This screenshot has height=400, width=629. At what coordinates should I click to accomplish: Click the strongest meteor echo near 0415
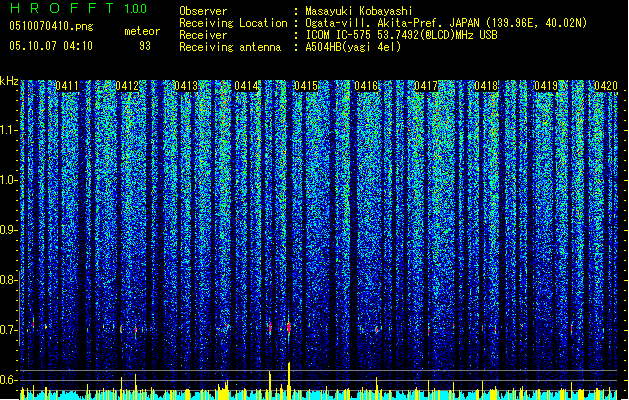(289, 328)
